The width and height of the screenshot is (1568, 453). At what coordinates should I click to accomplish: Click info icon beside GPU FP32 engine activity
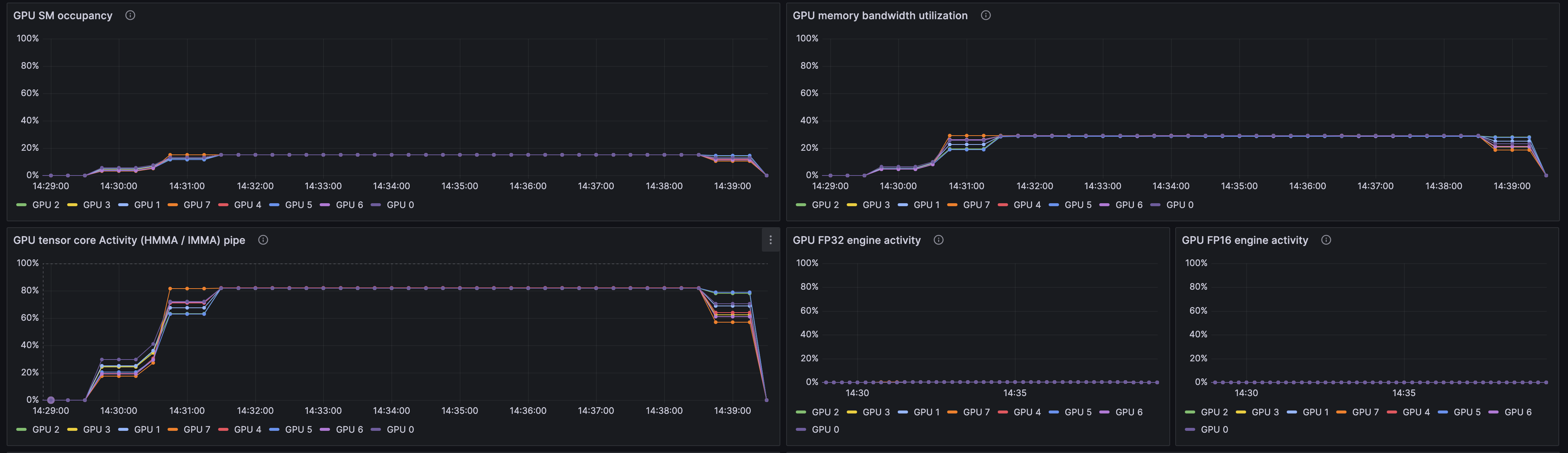coord(939,240)
